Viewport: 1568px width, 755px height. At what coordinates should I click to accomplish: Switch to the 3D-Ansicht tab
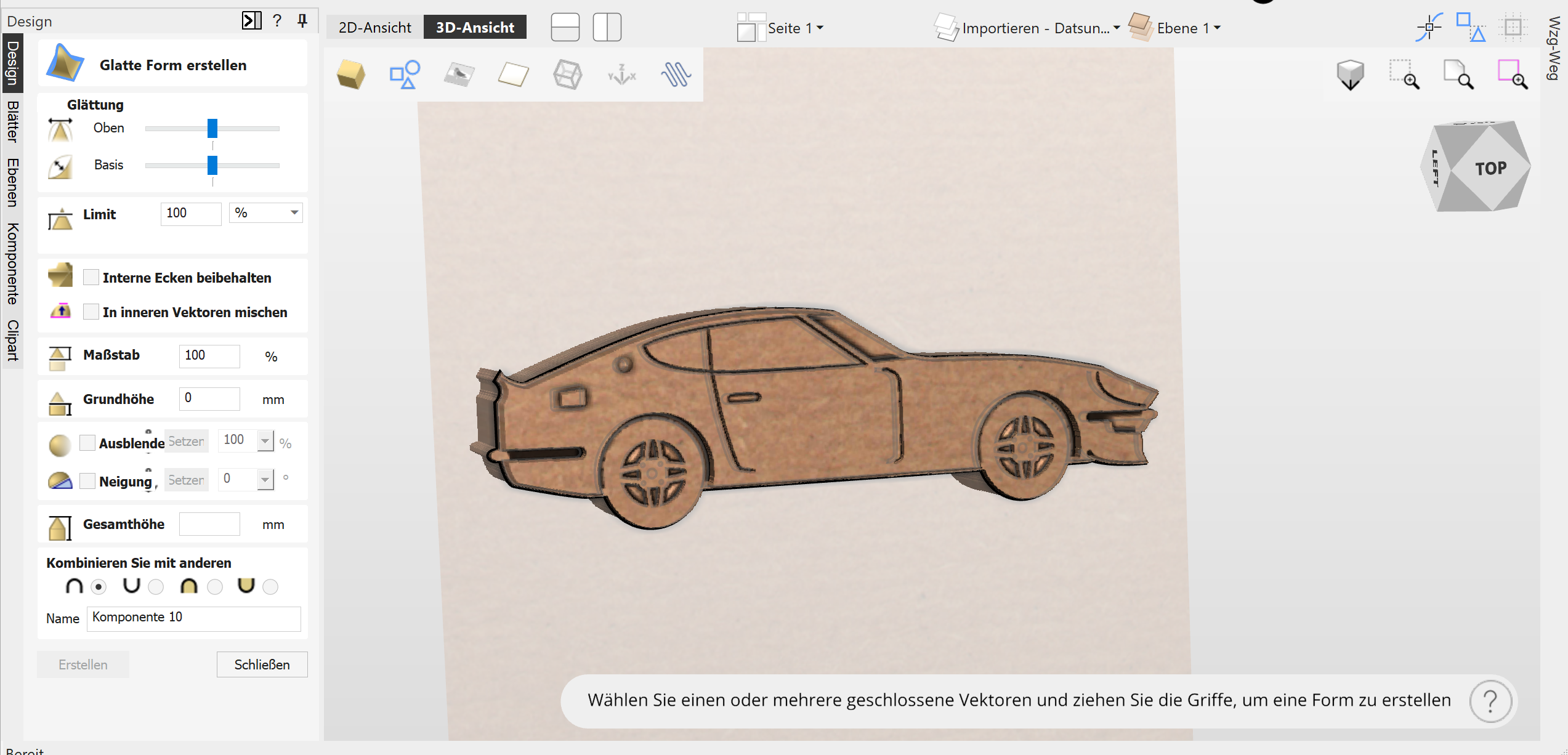point(475,27)
